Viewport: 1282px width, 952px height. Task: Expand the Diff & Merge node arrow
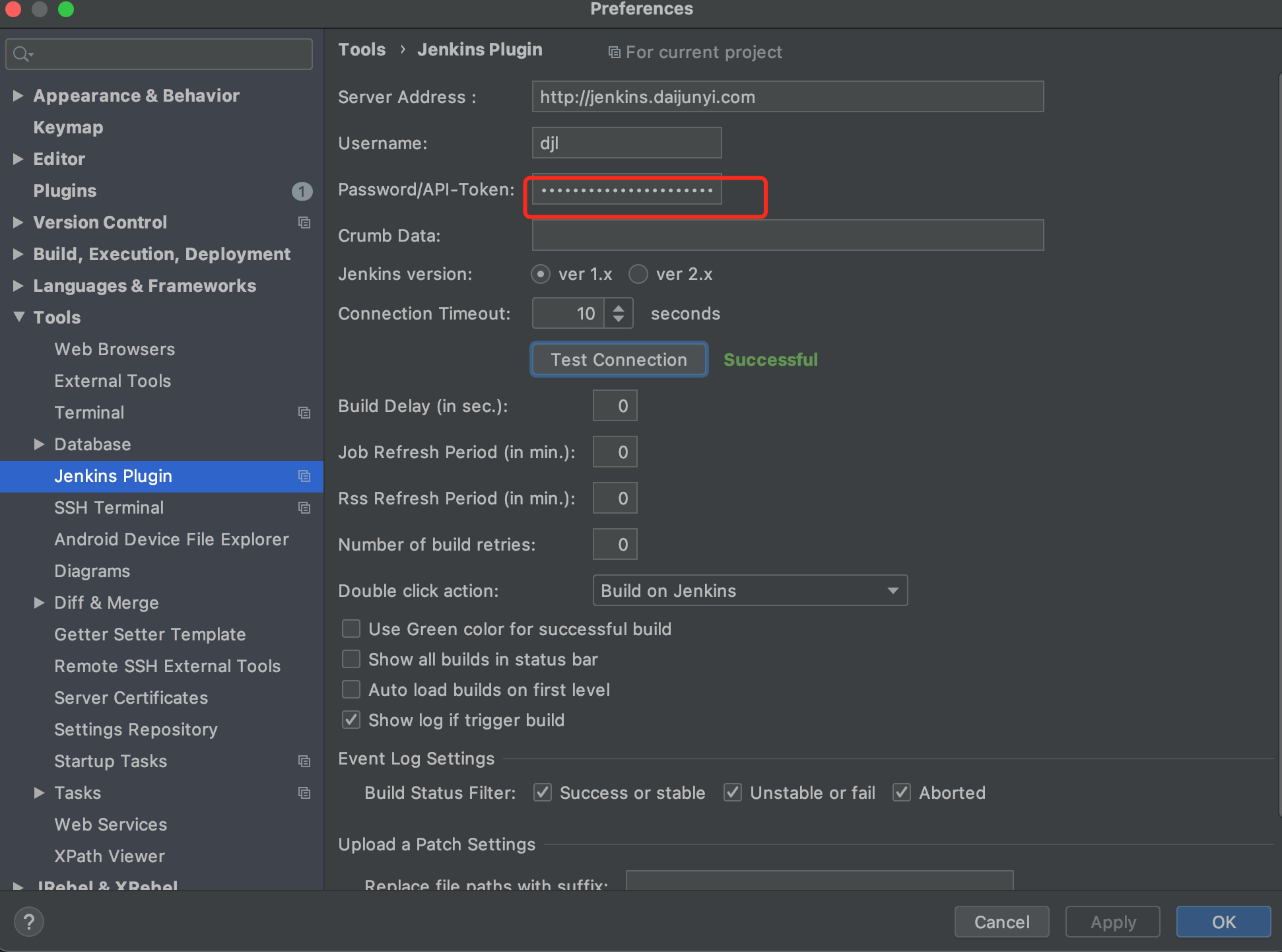pyautogui.click(x=40, y=603)
